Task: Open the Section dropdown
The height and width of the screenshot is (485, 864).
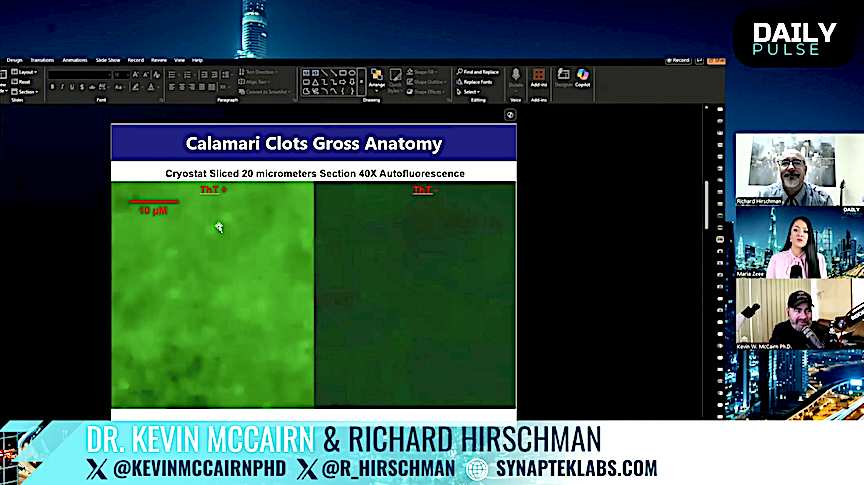Action: [26, 91]
